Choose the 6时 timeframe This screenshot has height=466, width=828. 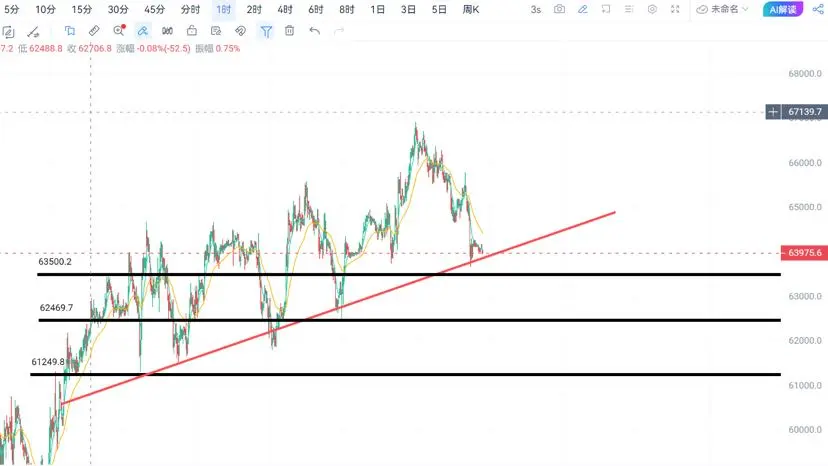tap(316, 10)
